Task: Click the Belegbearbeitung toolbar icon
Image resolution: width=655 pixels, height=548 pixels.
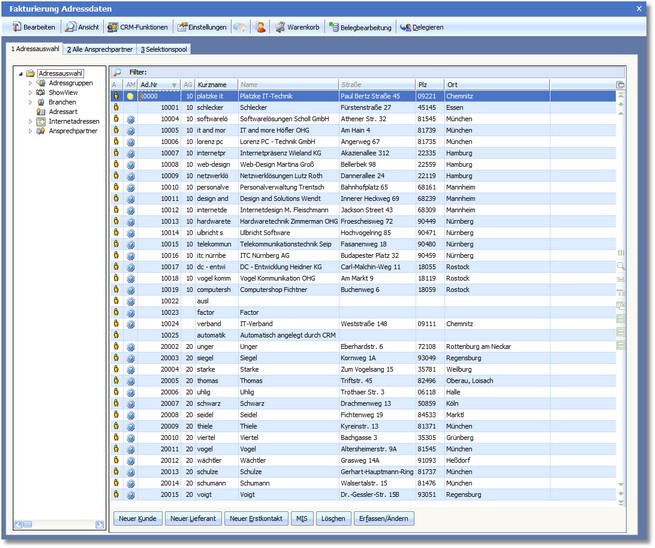Action: click(334, 27)
